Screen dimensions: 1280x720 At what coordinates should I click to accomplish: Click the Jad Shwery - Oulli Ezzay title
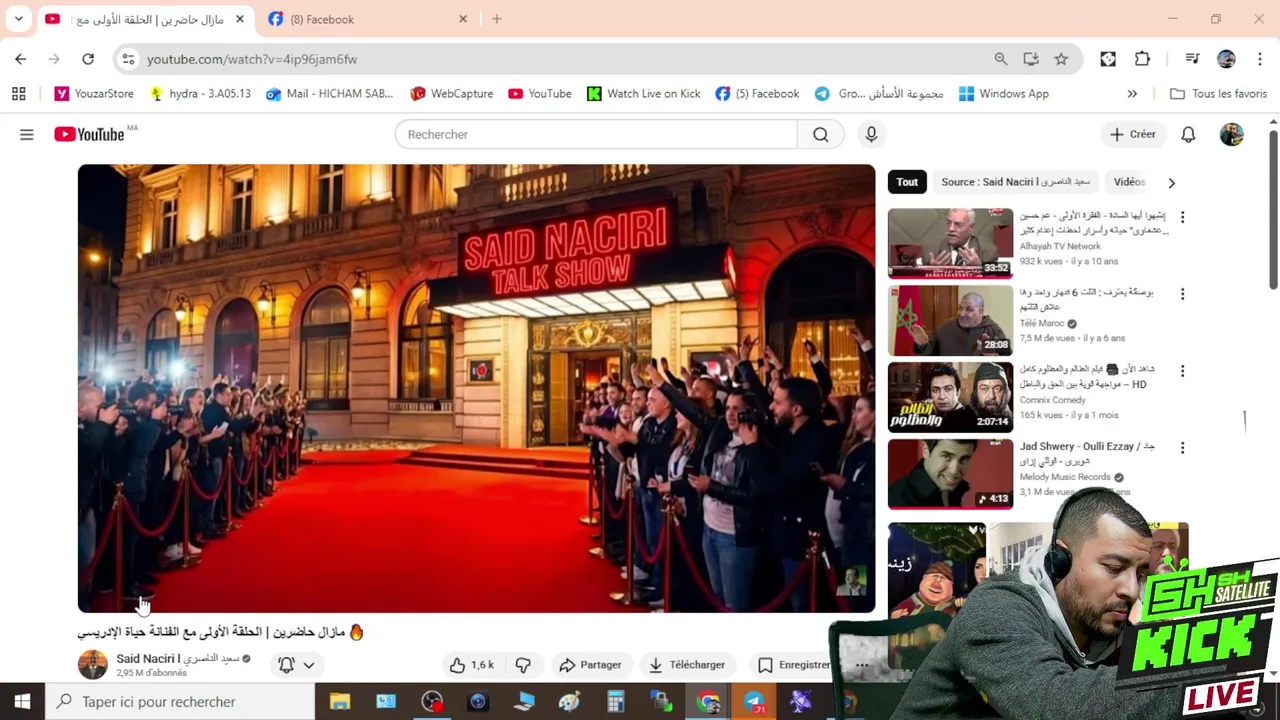pos(1087,453)
